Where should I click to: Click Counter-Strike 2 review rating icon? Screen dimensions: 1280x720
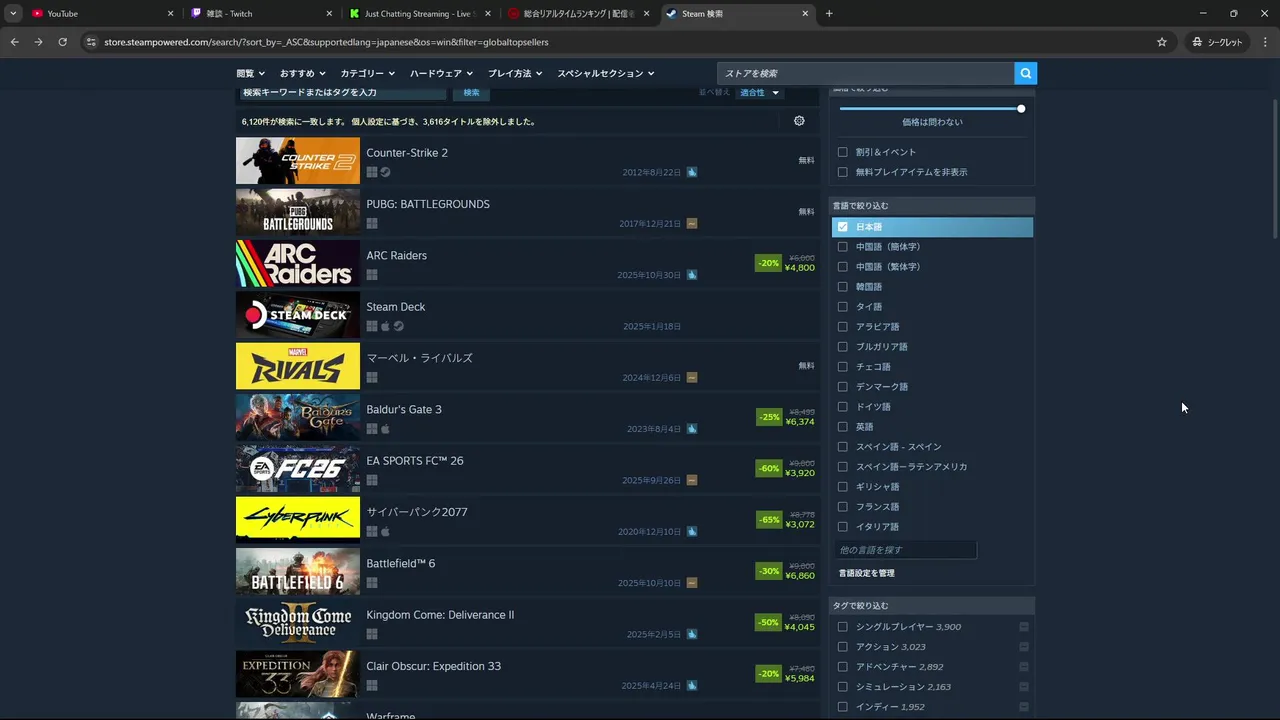tap(692, 172)
